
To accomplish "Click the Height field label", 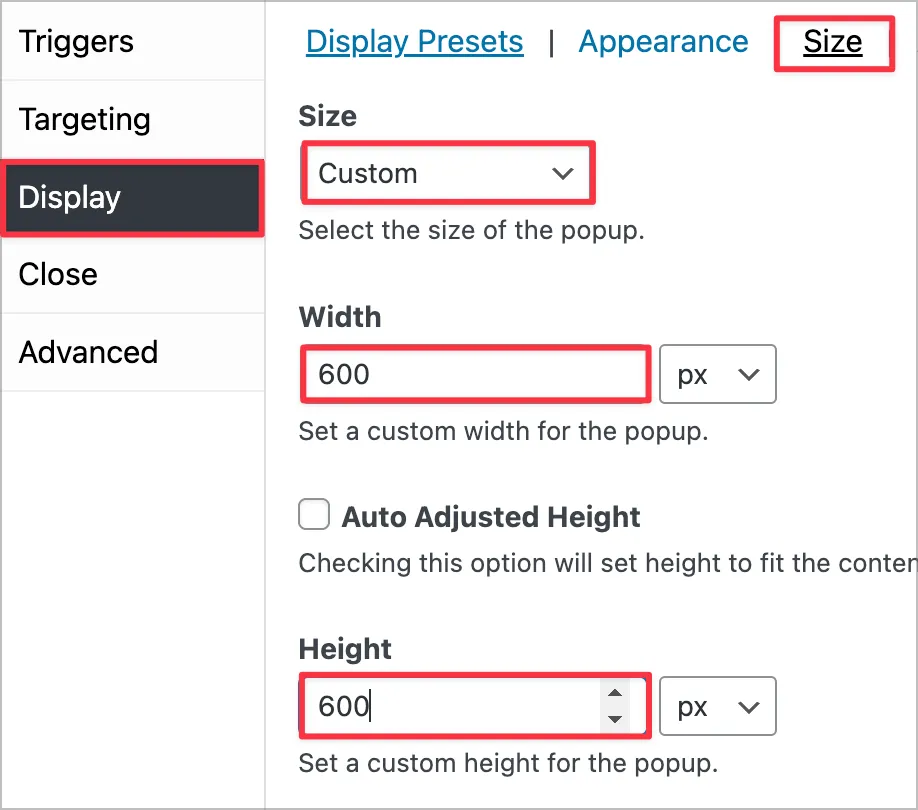I will click(x=345, y=649).
